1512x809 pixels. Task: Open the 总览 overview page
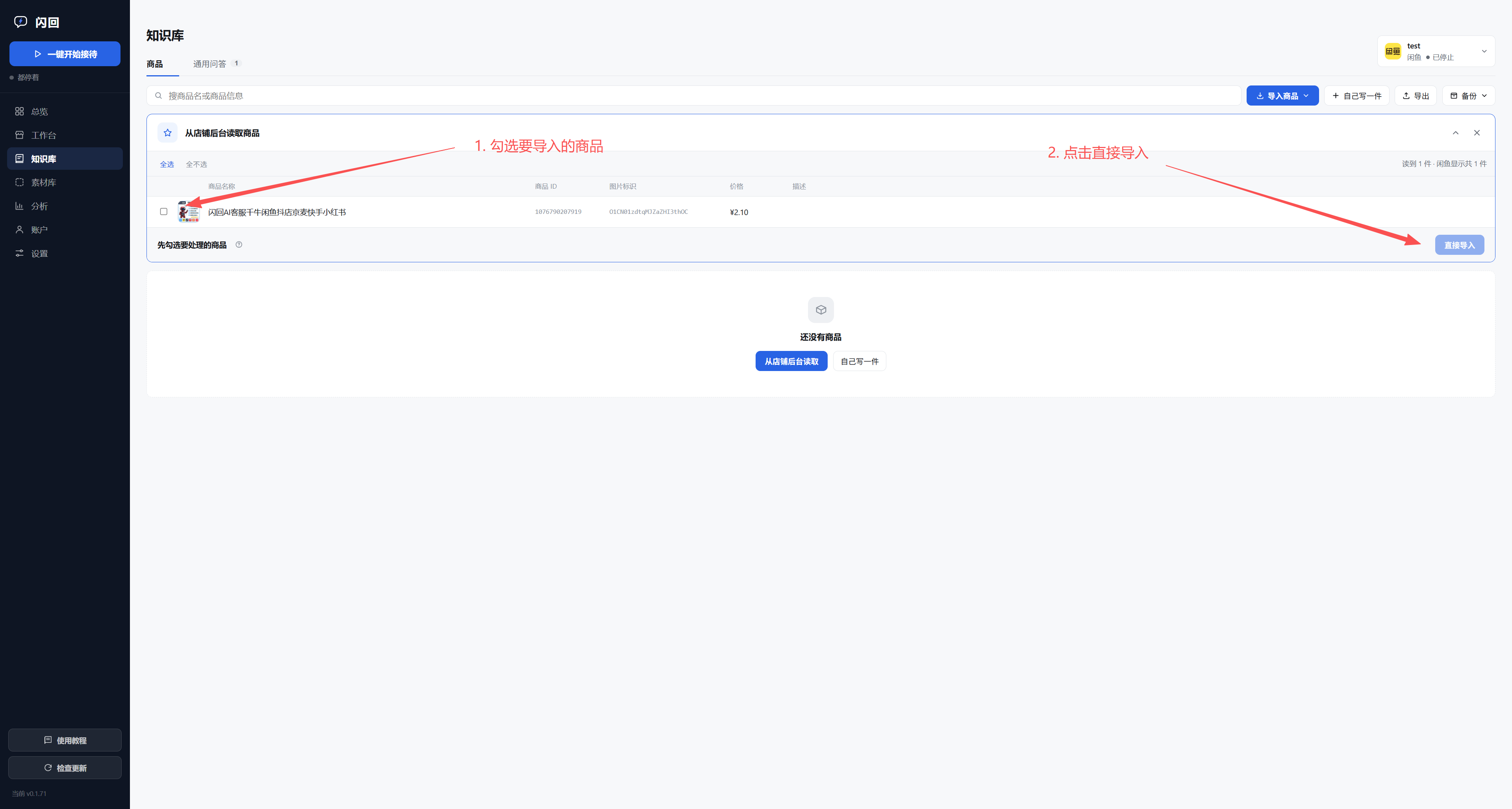click(65, 111)
